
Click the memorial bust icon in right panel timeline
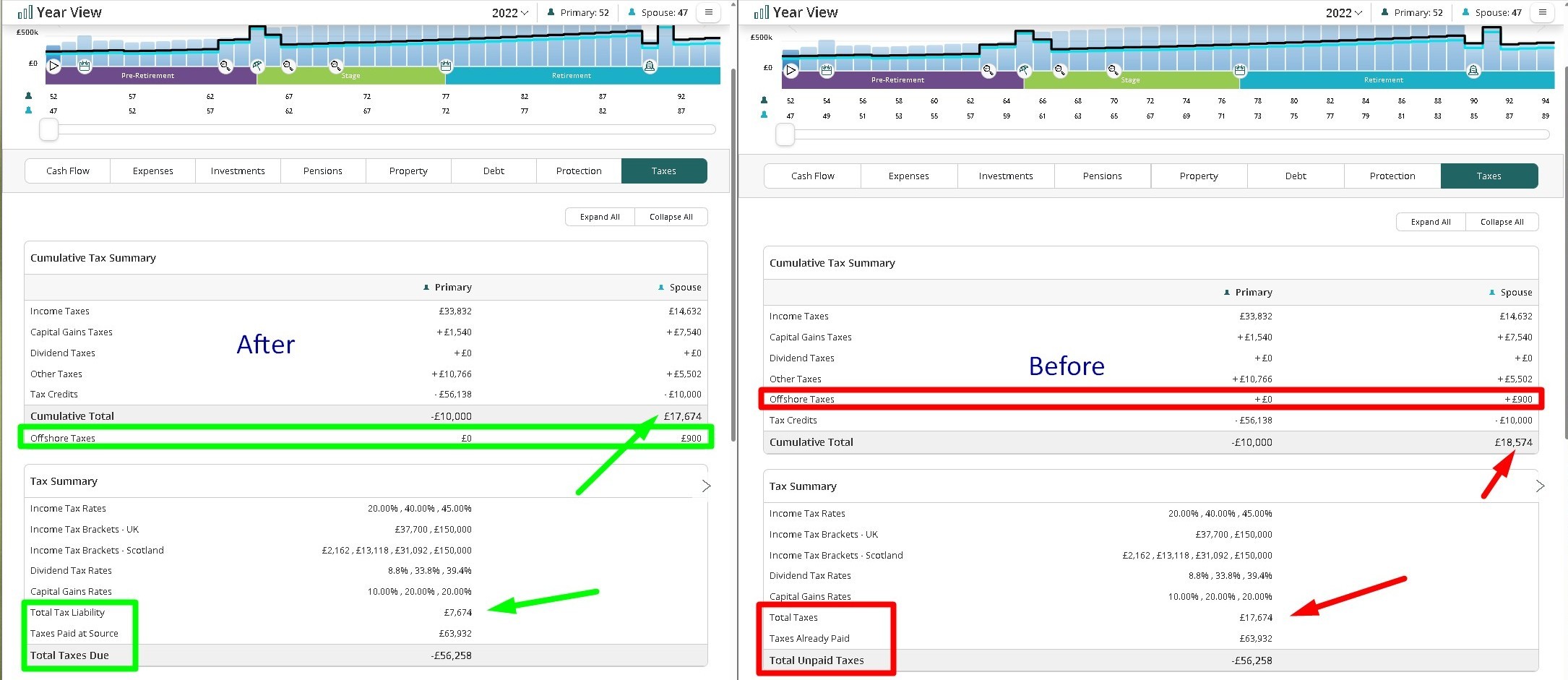[x=1473, y=70]
